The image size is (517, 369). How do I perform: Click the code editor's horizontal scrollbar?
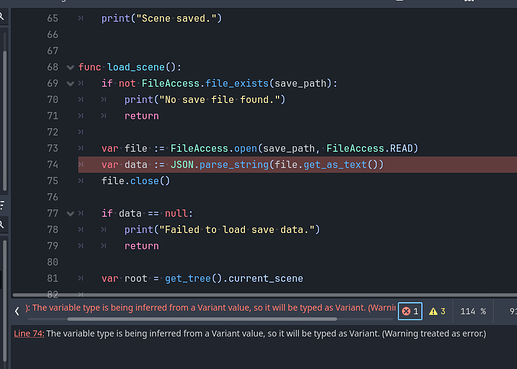tap(265, 295)
